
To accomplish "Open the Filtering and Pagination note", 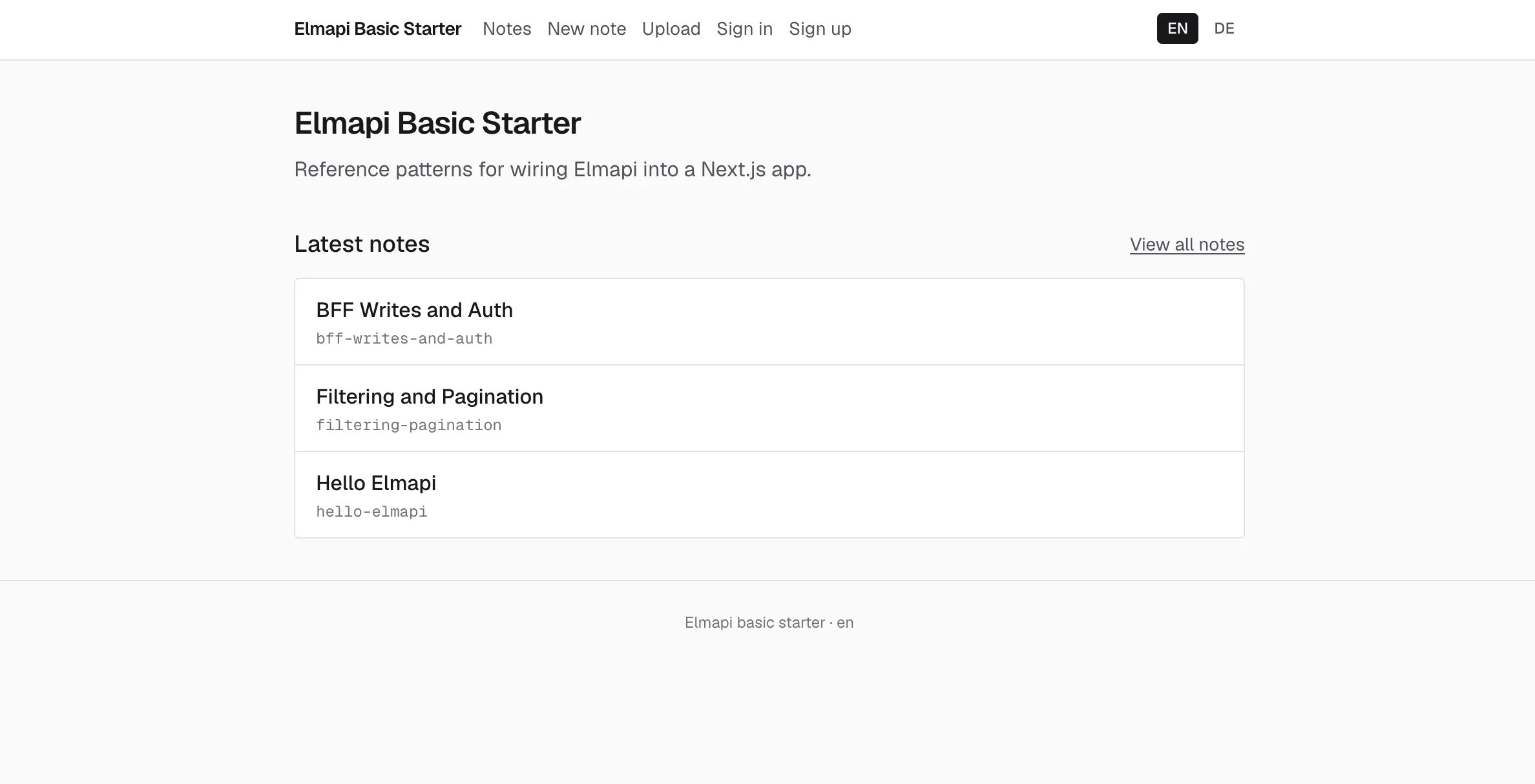I will click(x=769, y=408).
